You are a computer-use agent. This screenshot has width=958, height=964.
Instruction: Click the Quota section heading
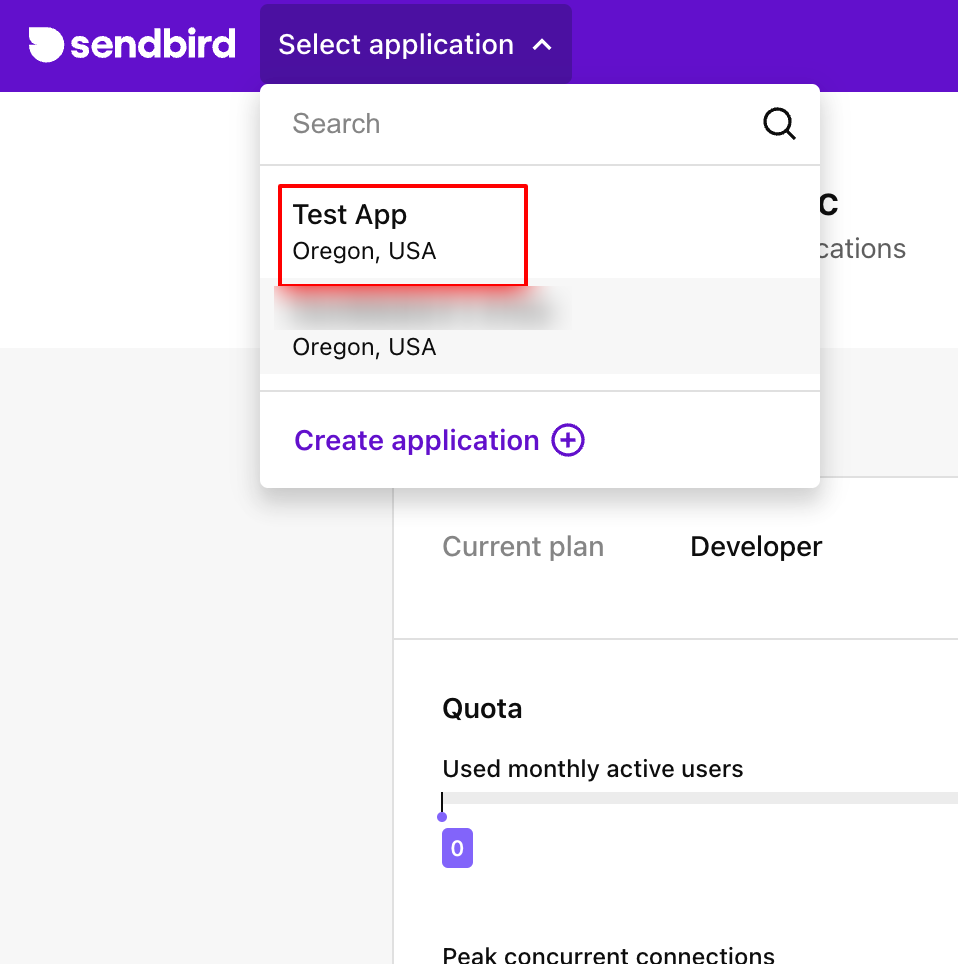click(482, 709)
